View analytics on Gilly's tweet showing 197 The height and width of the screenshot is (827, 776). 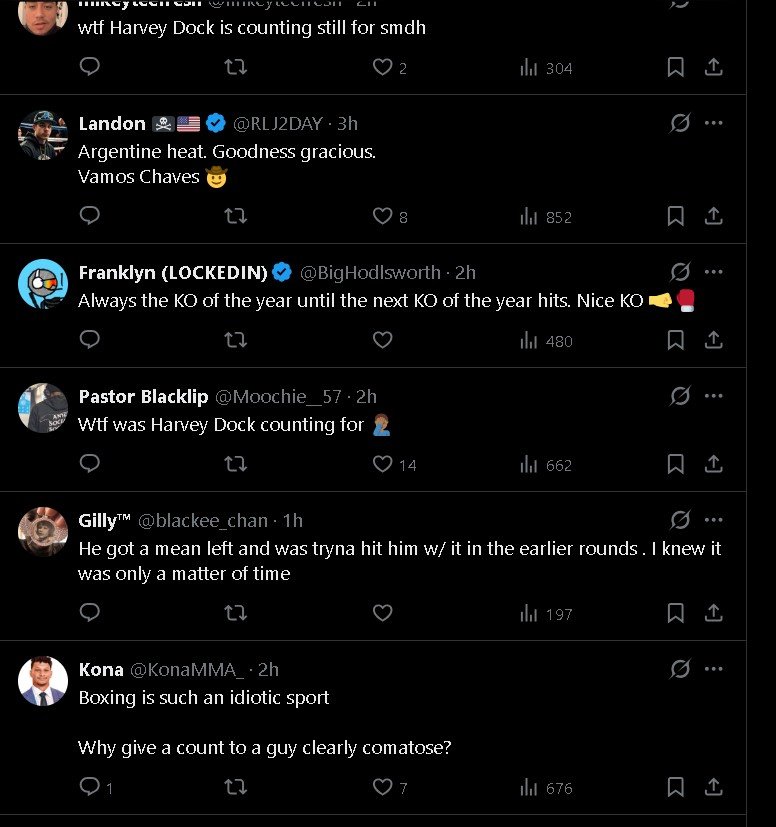(x=546, y=613)
